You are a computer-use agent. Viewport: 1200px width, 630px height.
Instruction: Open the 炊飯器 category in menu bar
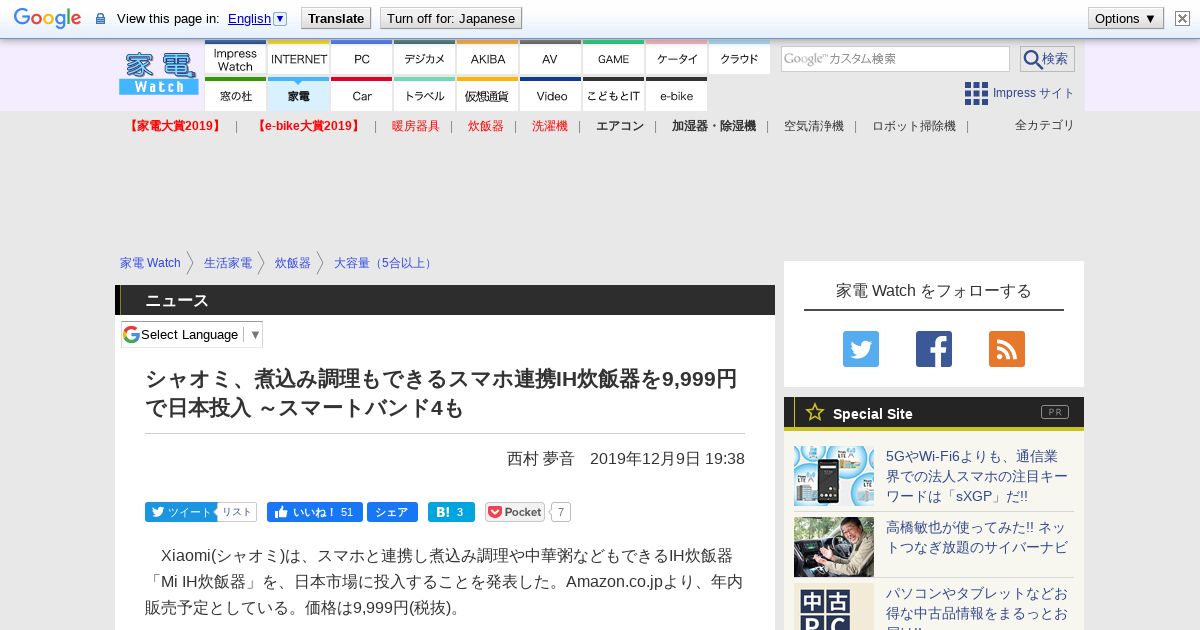tap(486, 126)
